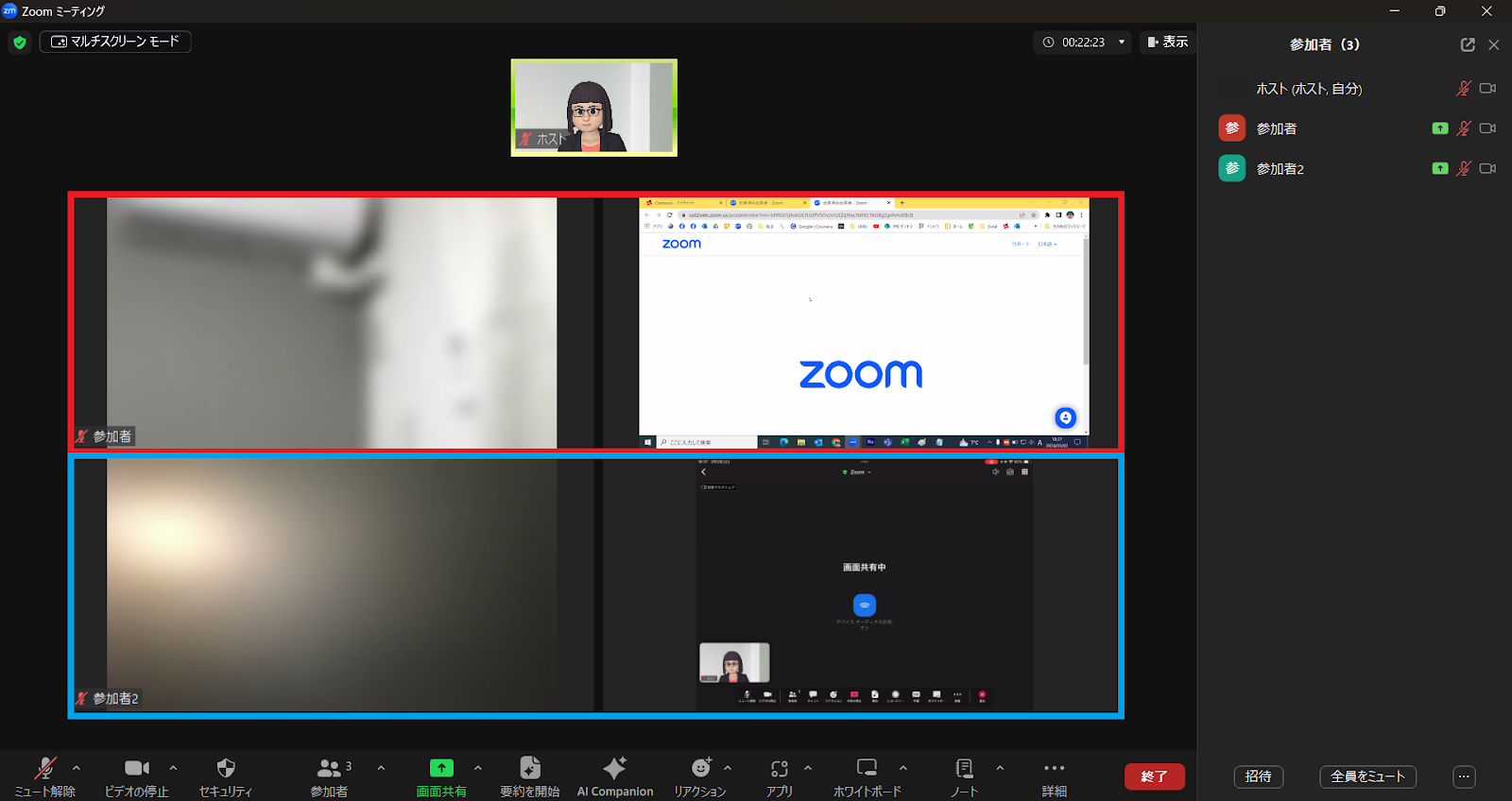The image size is (1512, 801).
Task: Open the 参加者 participants toolbar button
Action: (x=330, y=776)
